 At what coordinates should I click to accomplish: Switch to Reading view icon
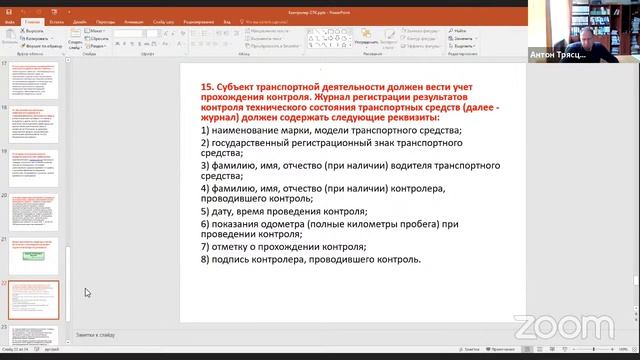pyautogui.click(x=552, y=350)
